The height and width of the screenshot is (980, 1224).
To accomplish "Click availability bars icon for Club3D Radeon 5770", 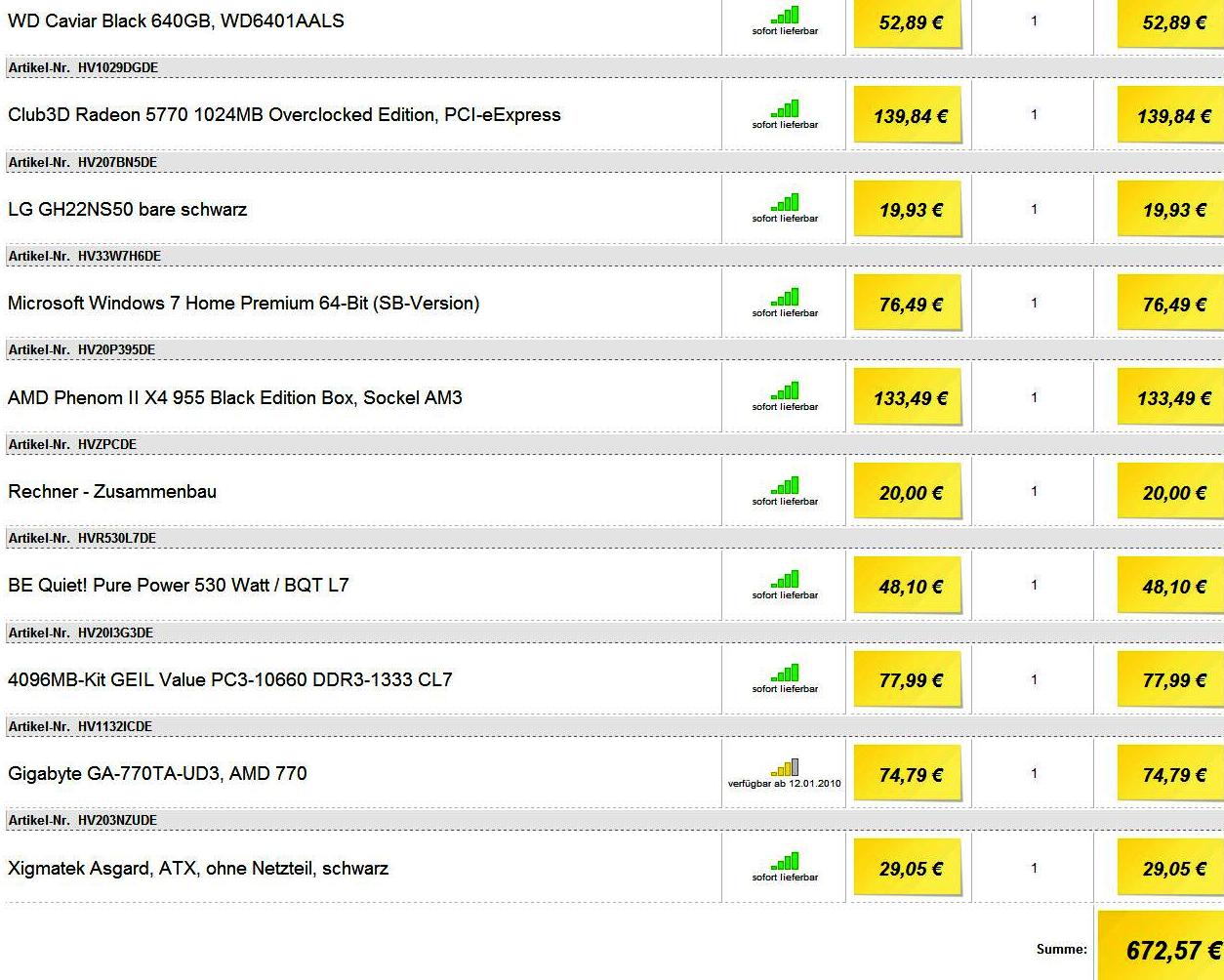I will pos(785,108).
